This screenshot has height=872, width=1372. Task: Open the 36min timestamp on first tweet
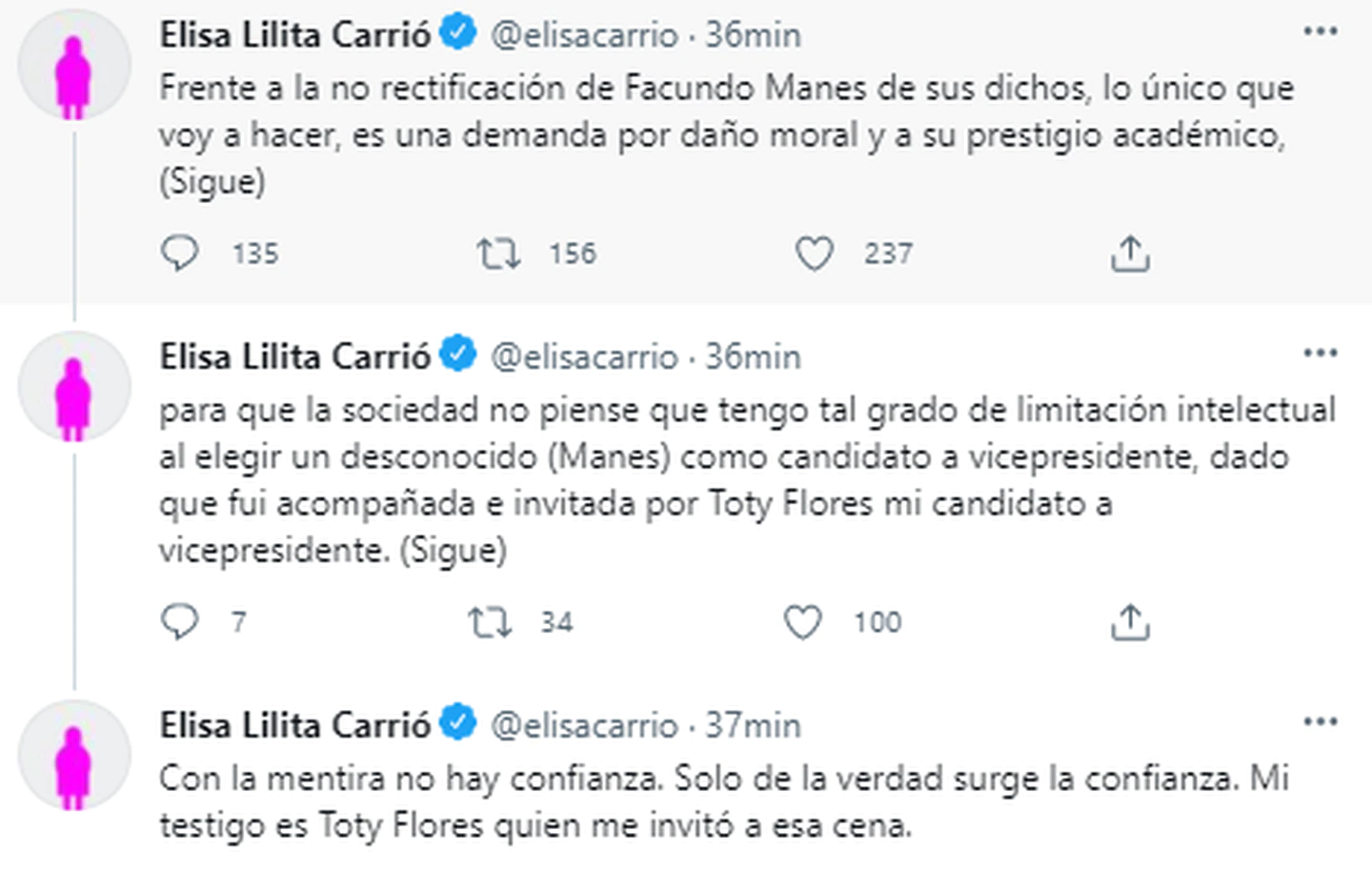(x=753, y=35)
